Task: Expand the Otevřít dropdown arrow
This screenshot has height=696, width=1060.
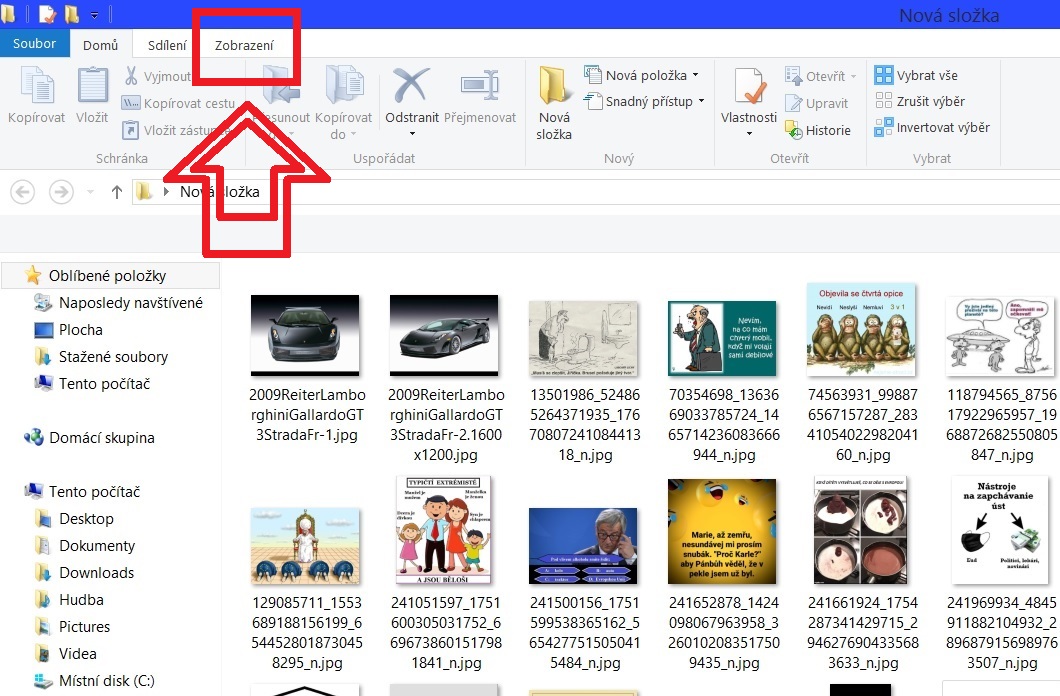Action: 853,76
